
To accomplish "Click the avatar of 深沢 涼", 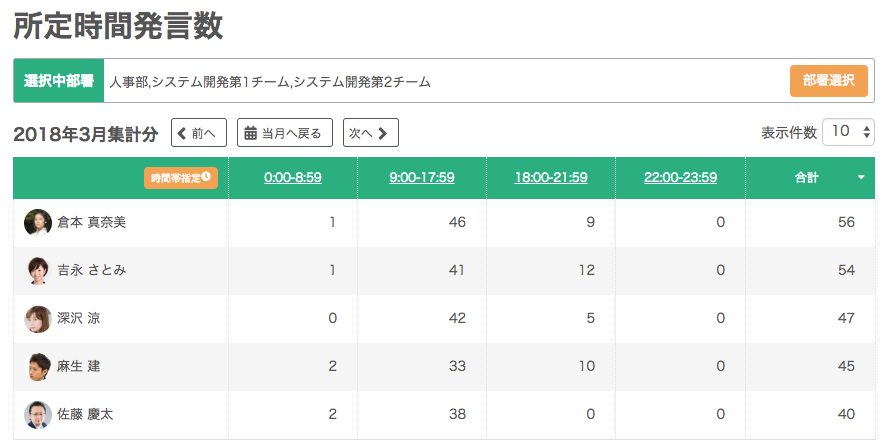I will (38, 319).
